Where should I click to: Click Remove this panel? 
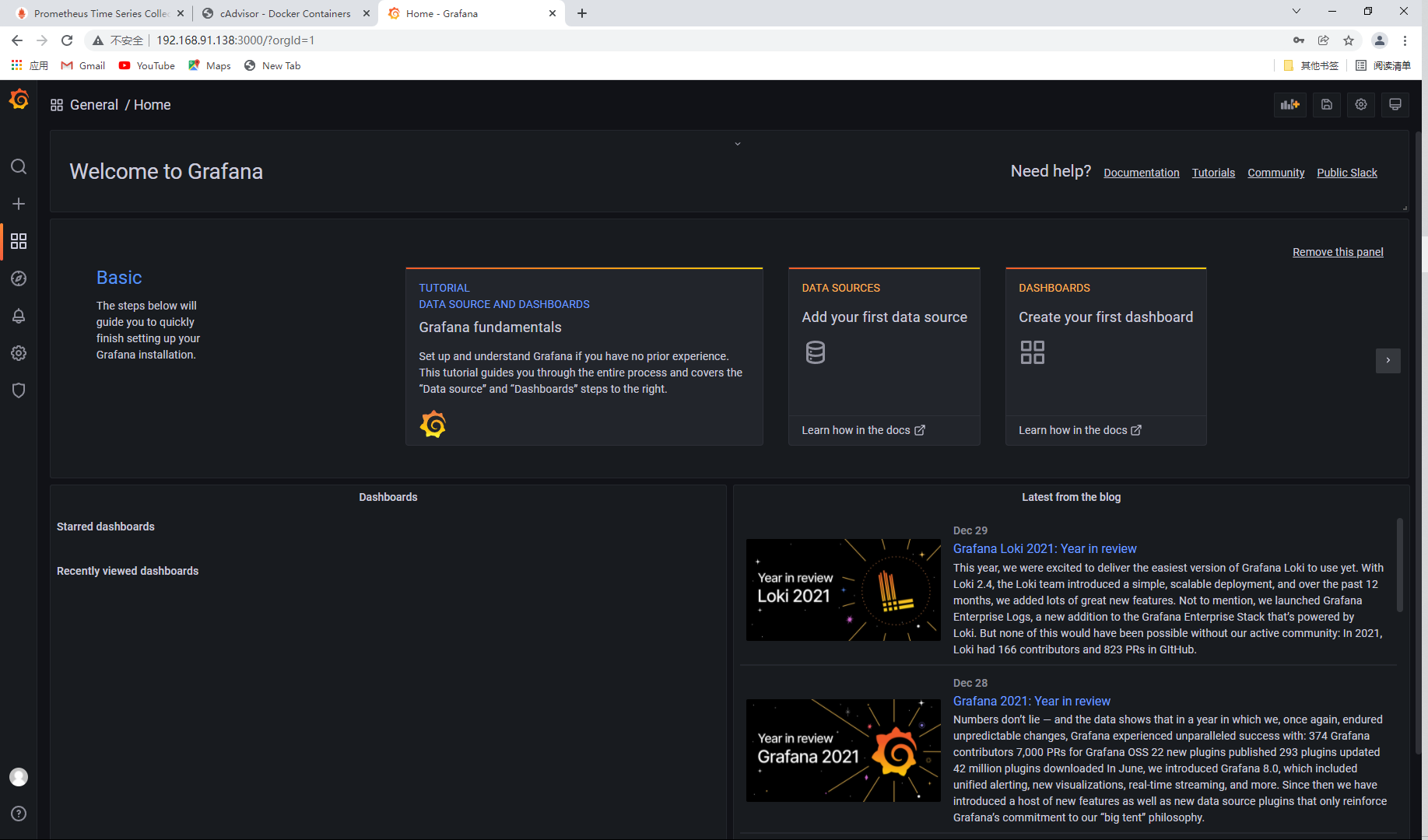pyautogui.click(x=1338, y=252)
